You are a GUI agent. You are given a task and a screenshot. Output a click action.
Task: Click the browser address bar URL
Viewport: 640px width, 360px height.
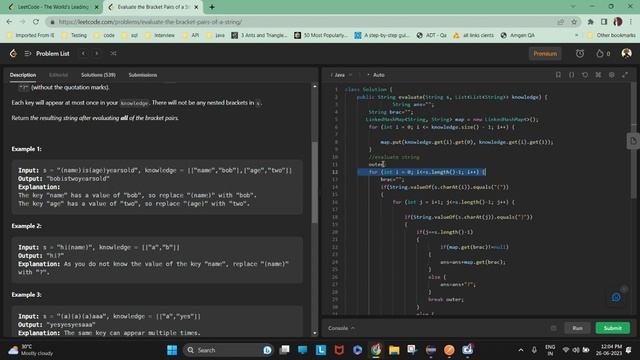click(150, 22)
